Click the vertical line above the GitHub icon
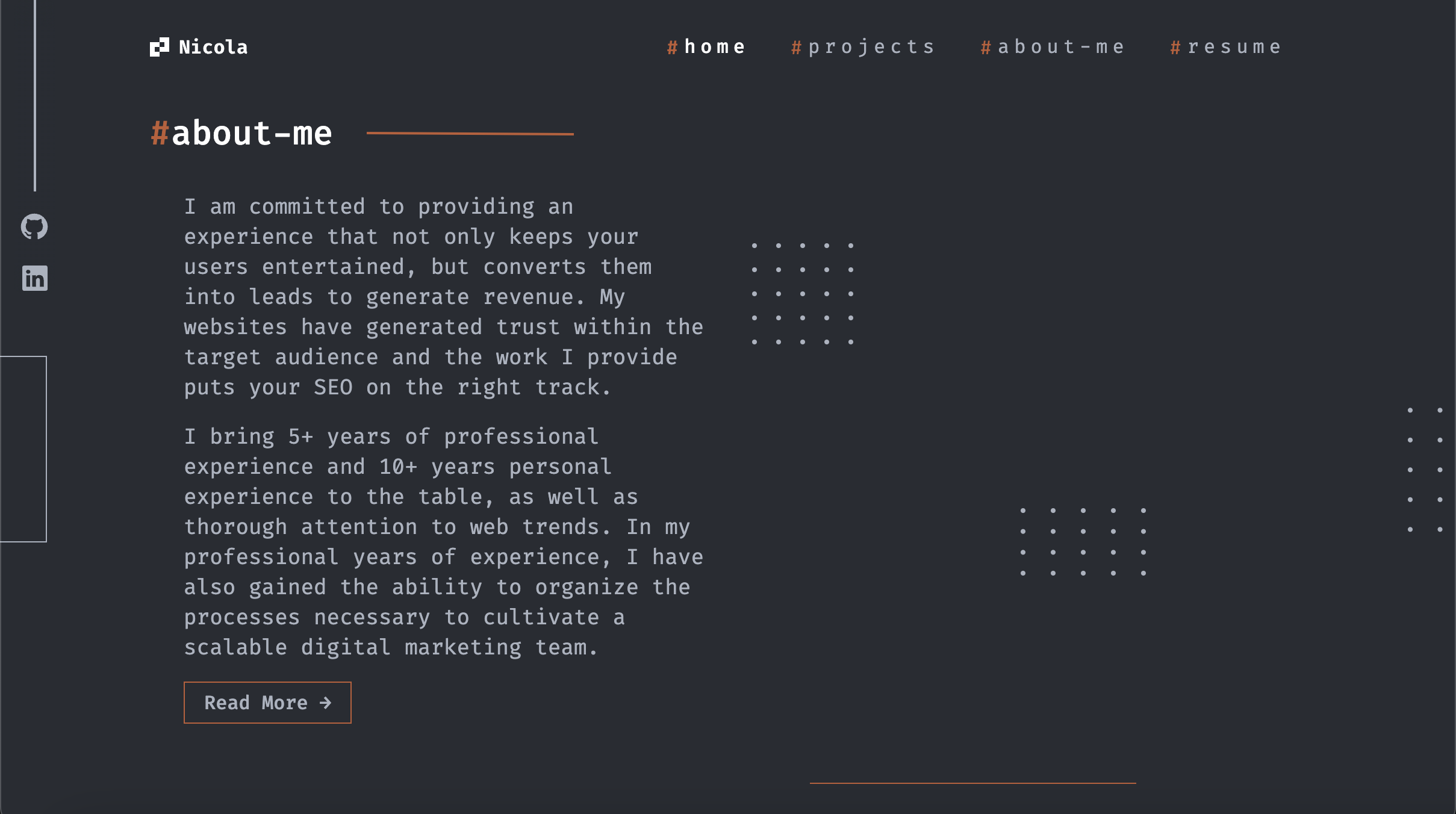 coord(35,96)
